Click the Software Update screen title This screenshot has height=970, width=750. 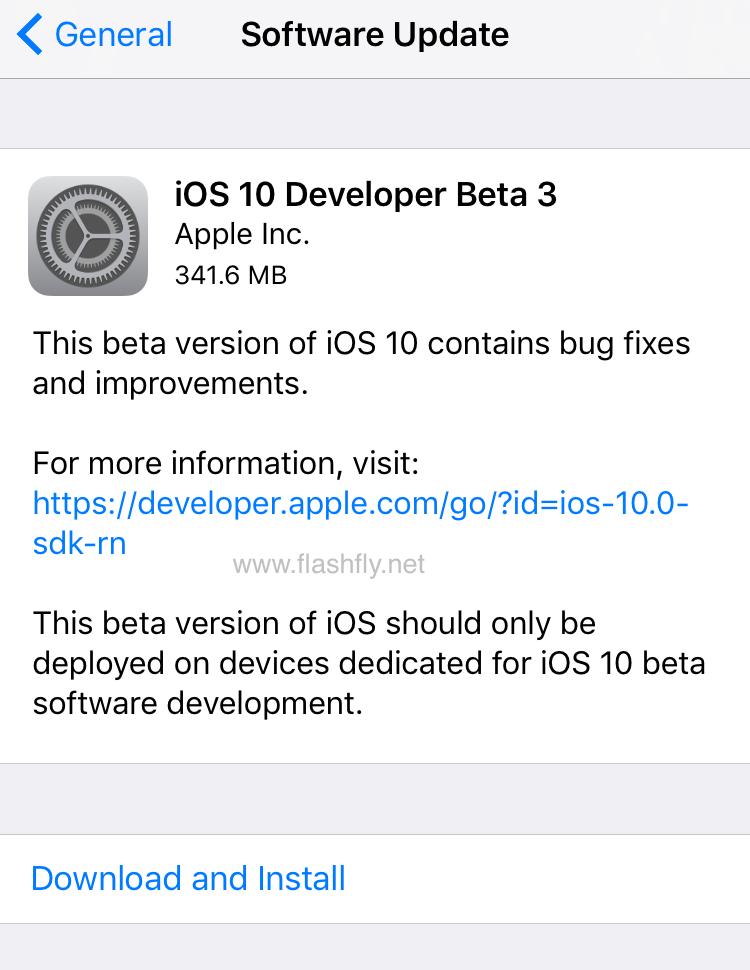tap(375, 36)
